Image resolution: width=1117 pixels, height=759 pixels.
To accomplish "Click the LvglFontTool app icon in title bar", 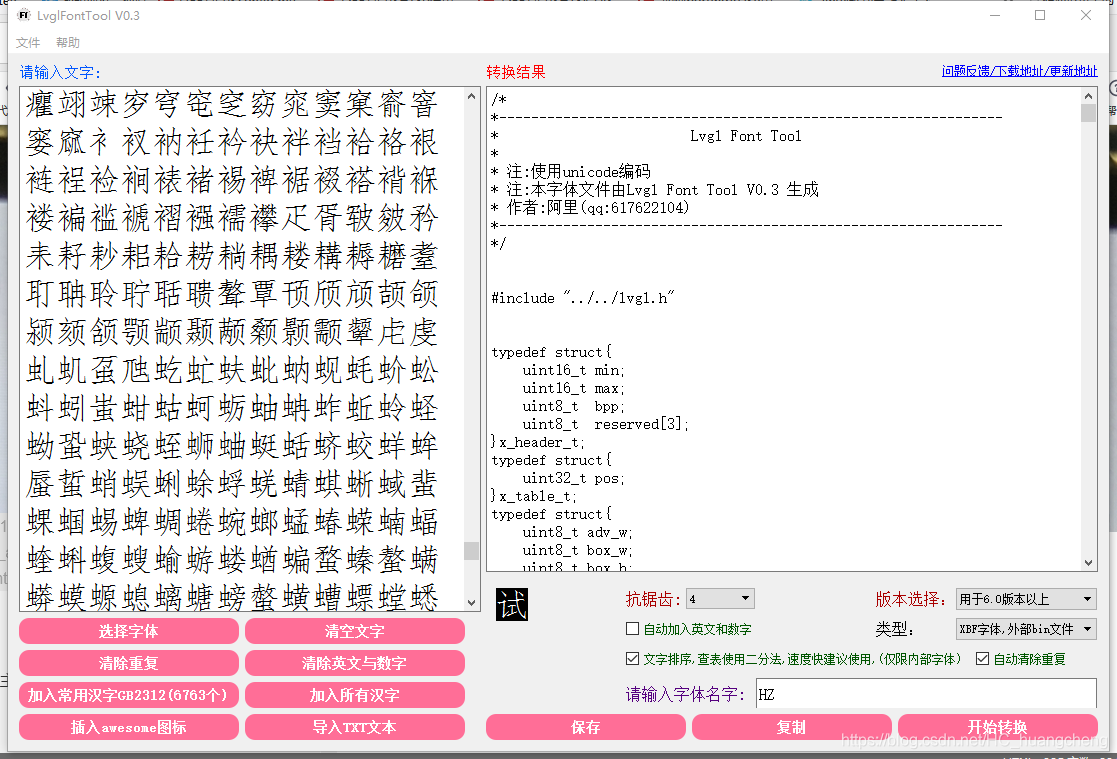I will point(24,15).
